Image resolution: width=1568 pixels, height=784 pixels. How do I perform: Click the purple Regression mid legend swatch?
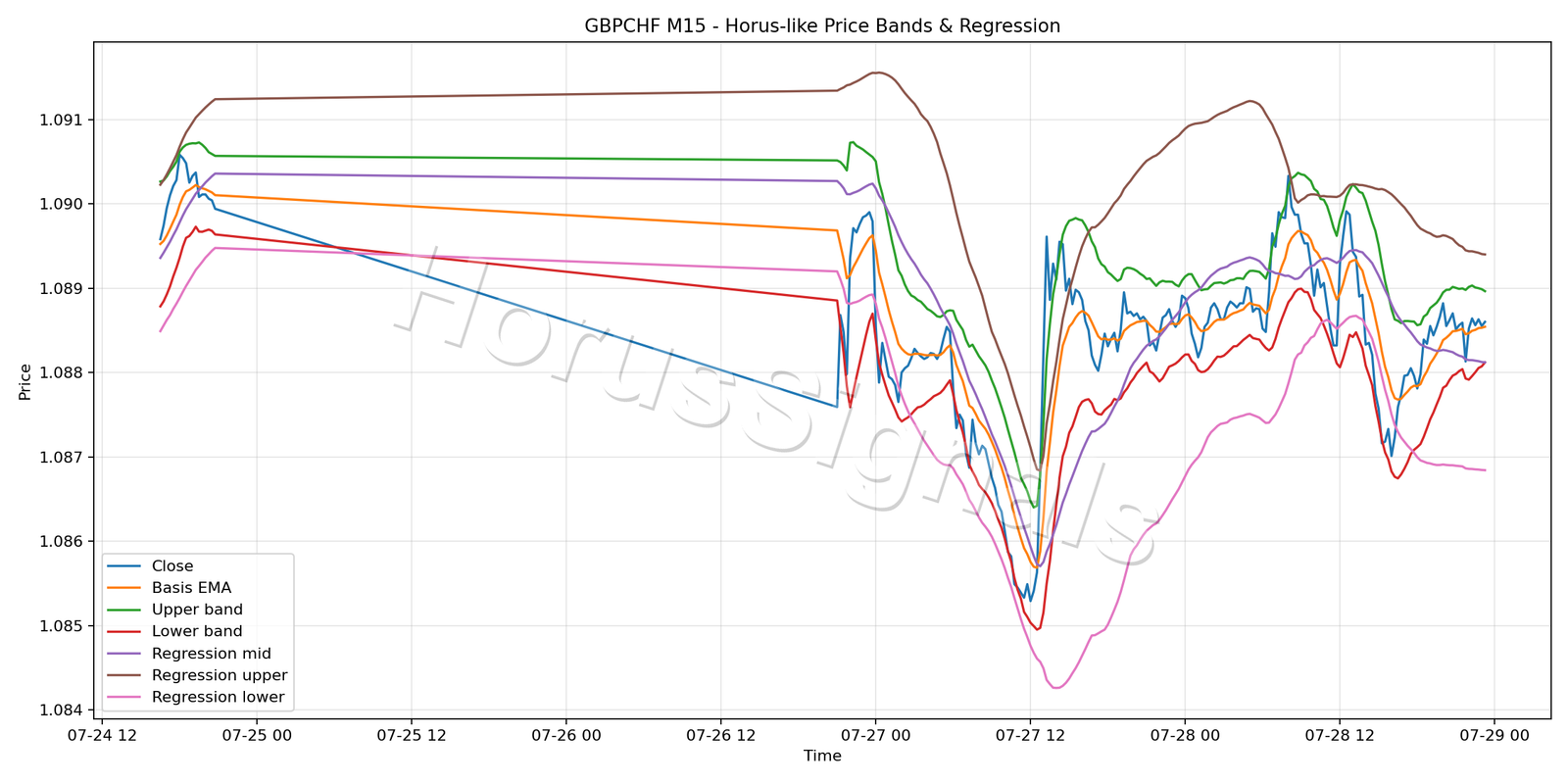point(123,654)
